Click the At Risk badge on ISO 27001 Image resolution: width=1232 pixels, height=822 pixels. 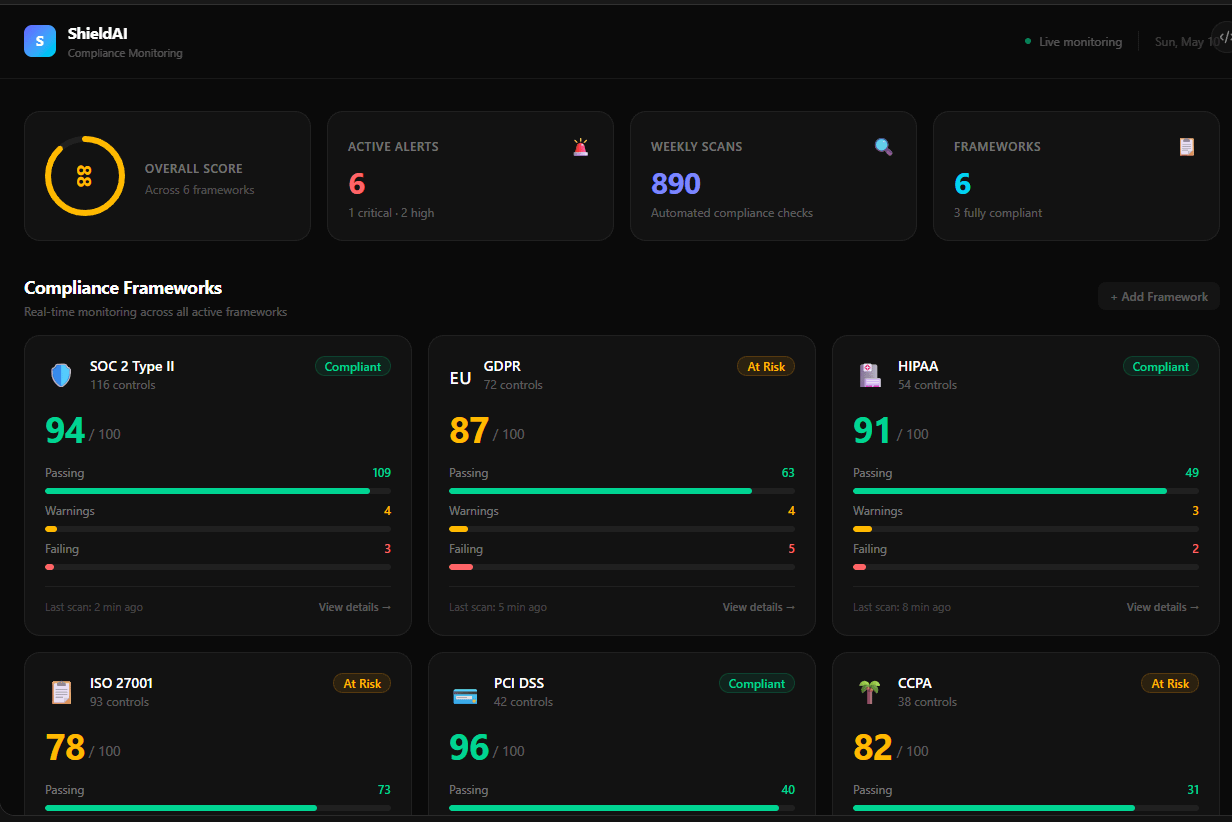click(x=362, y=684)
